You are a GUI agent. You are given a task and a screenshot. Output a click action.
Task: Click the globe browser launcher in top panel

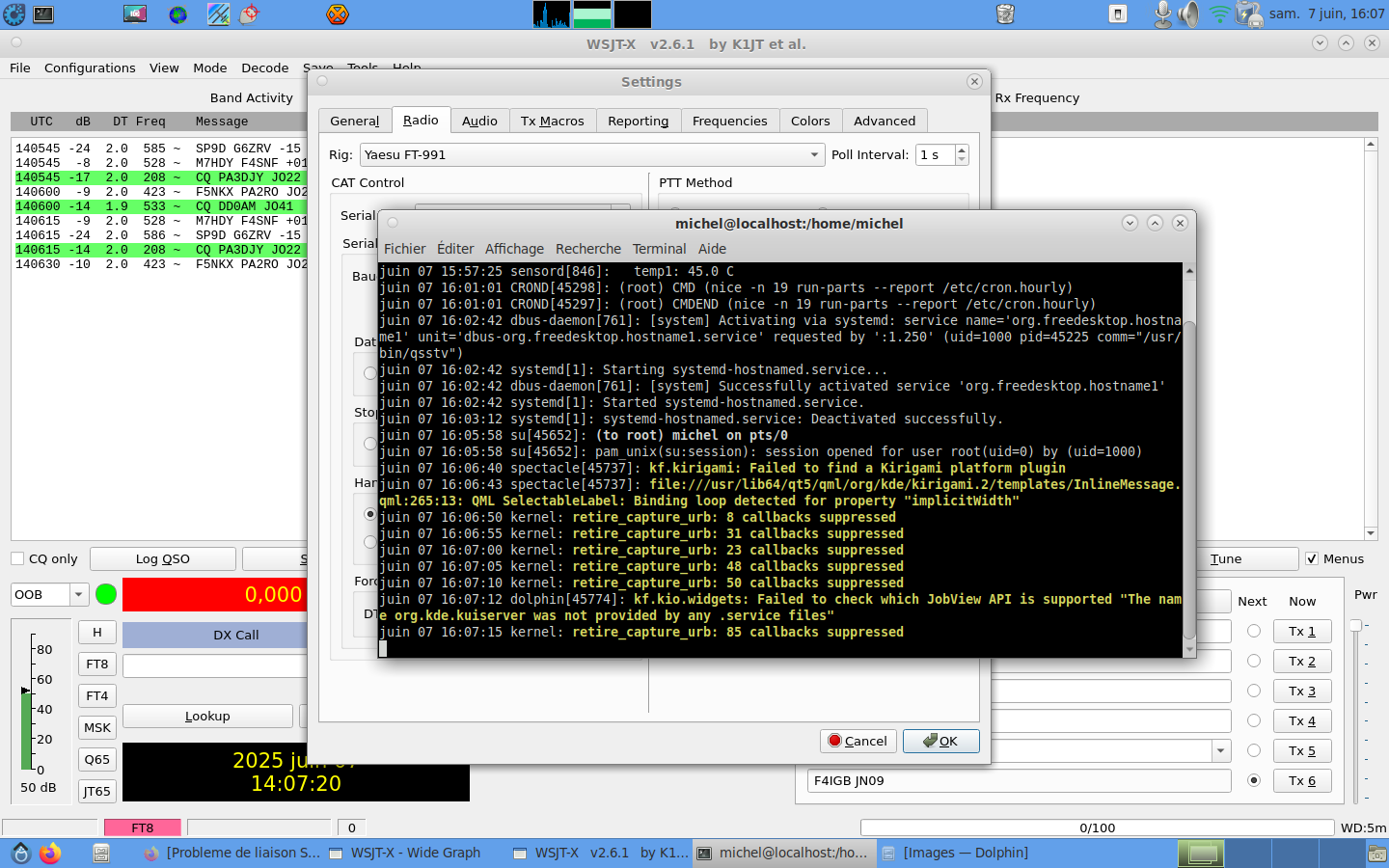point(177,14)
